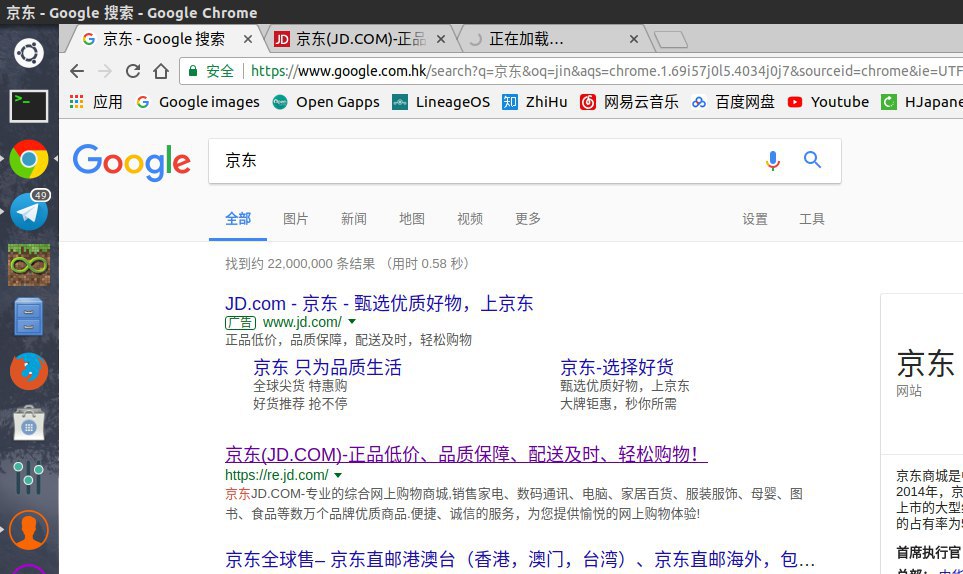This screenshot has height=574, width=963.
Task: Click the blue magnifier search button
Action: 812,160
